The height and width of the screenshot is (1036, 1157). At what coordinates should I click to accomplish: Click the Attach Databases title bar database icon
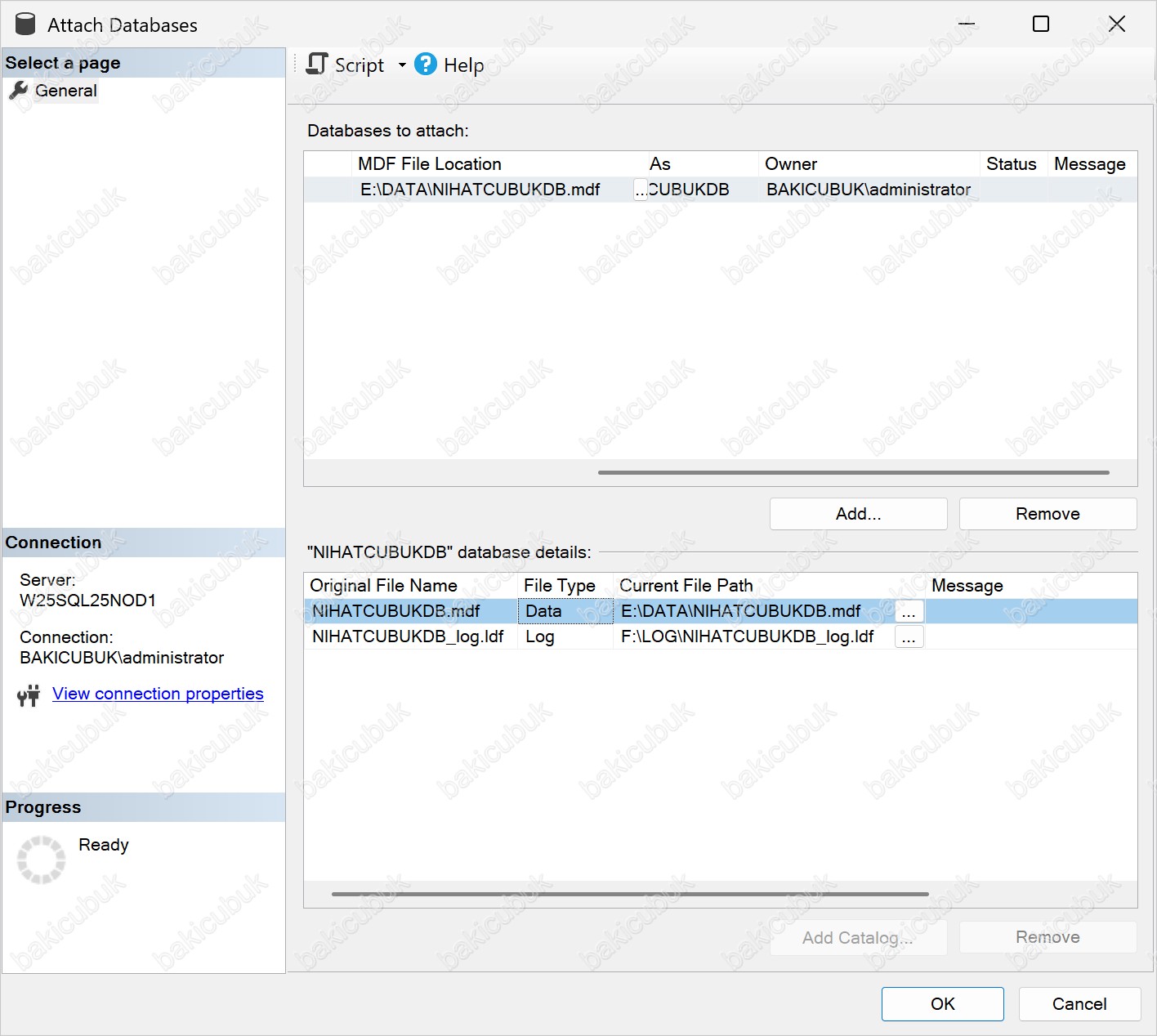(25, 25)
